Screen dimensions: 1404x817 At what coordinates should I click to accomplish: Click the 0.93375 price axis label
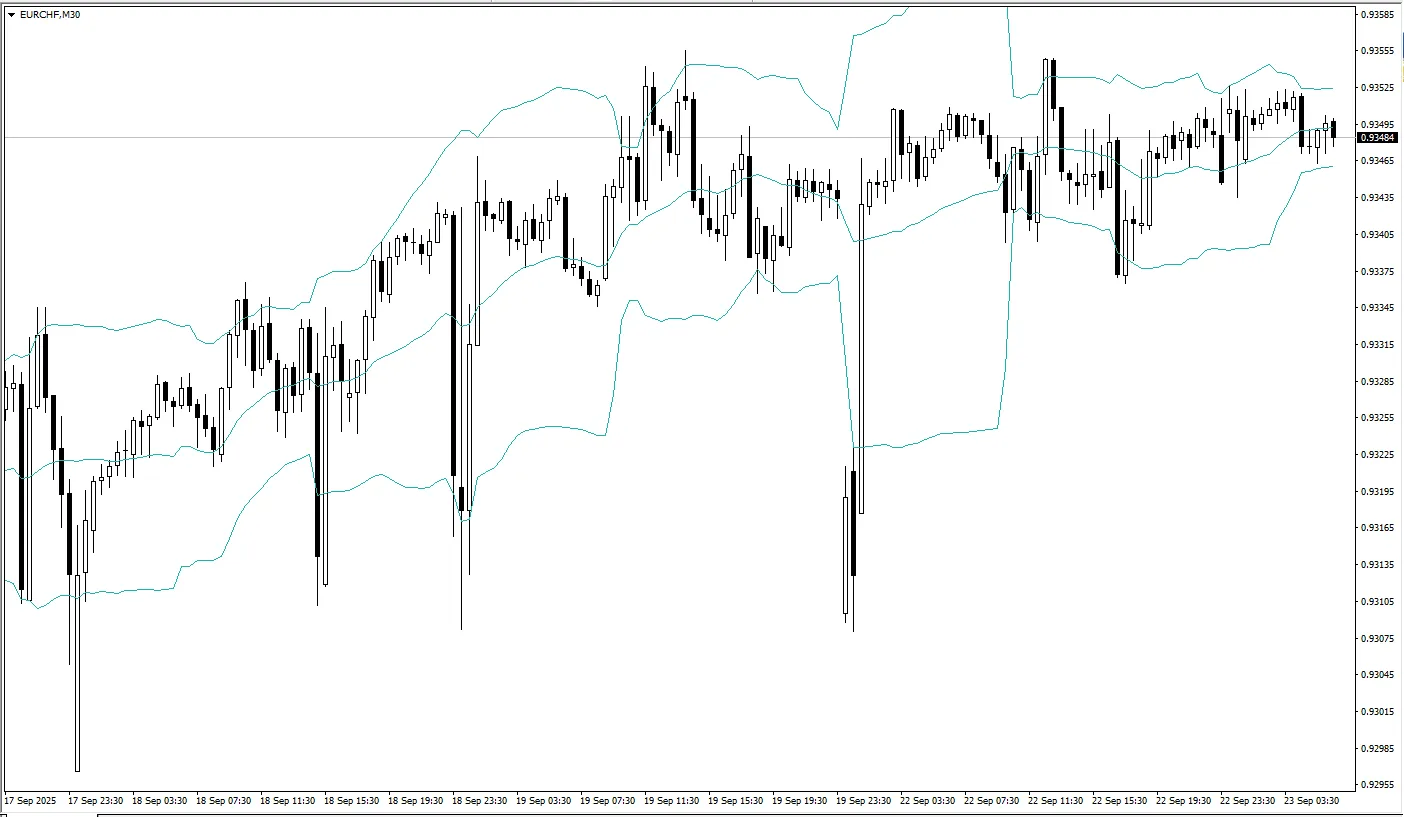click(1379, 271)
